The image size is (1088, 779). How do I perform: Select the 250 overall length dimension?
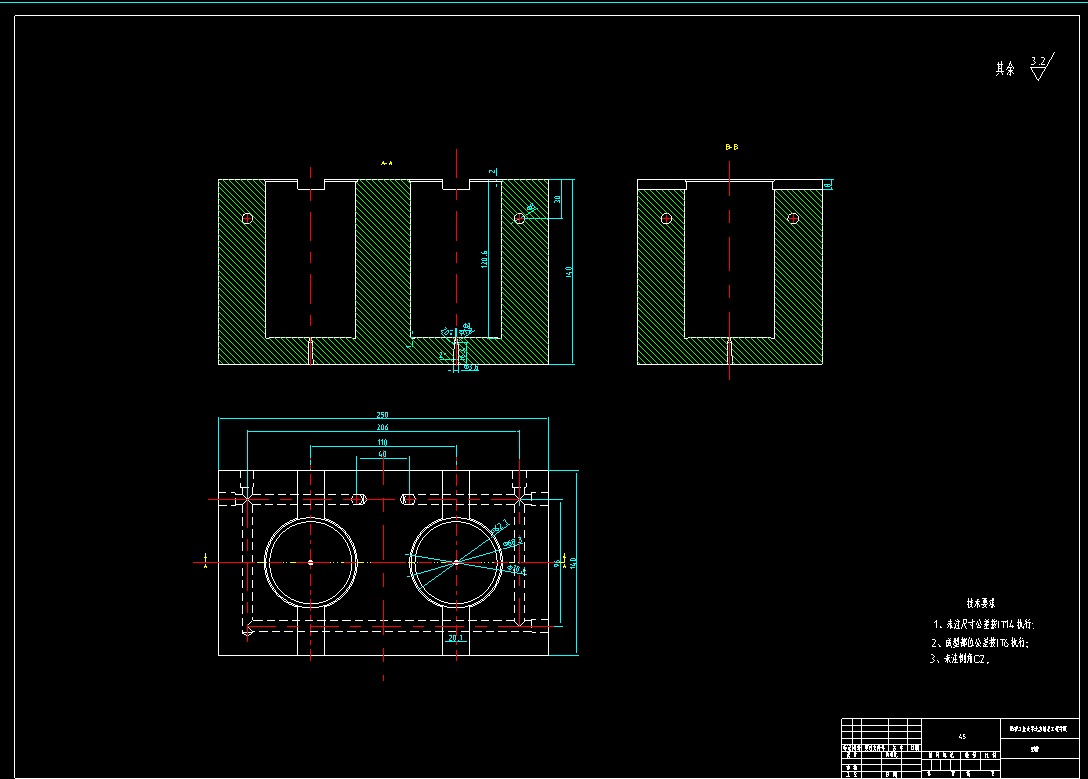pos(382,415)
